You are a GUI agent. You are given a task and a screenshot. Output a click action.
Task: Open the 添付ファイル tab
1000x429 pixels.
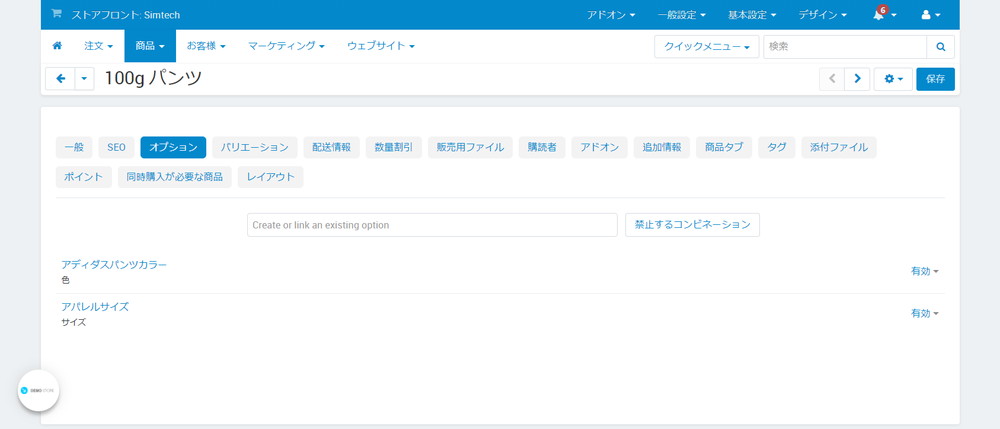point(839,147)
